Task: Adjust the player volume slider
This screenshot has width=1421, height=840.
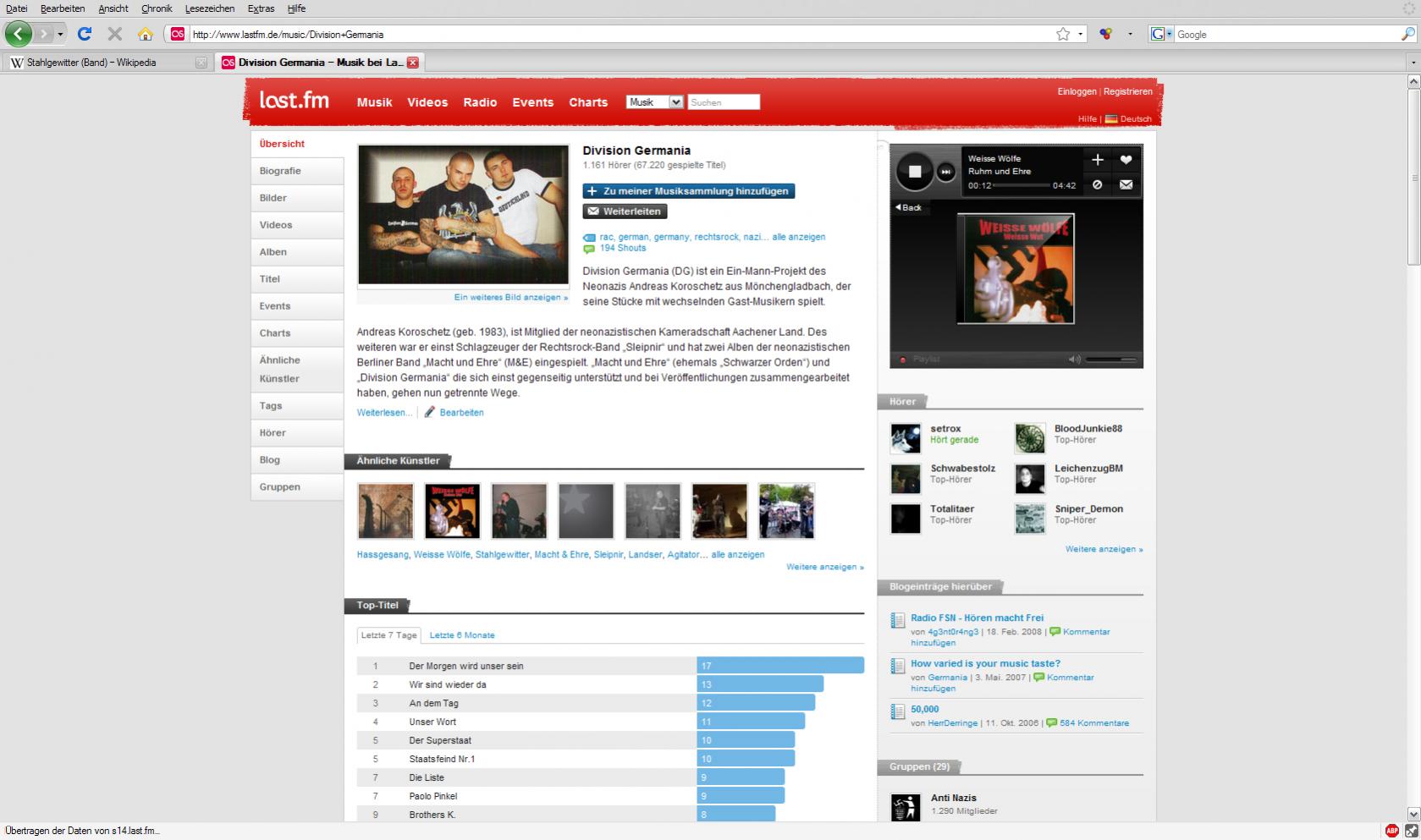Action: (x=1112, y=360)
